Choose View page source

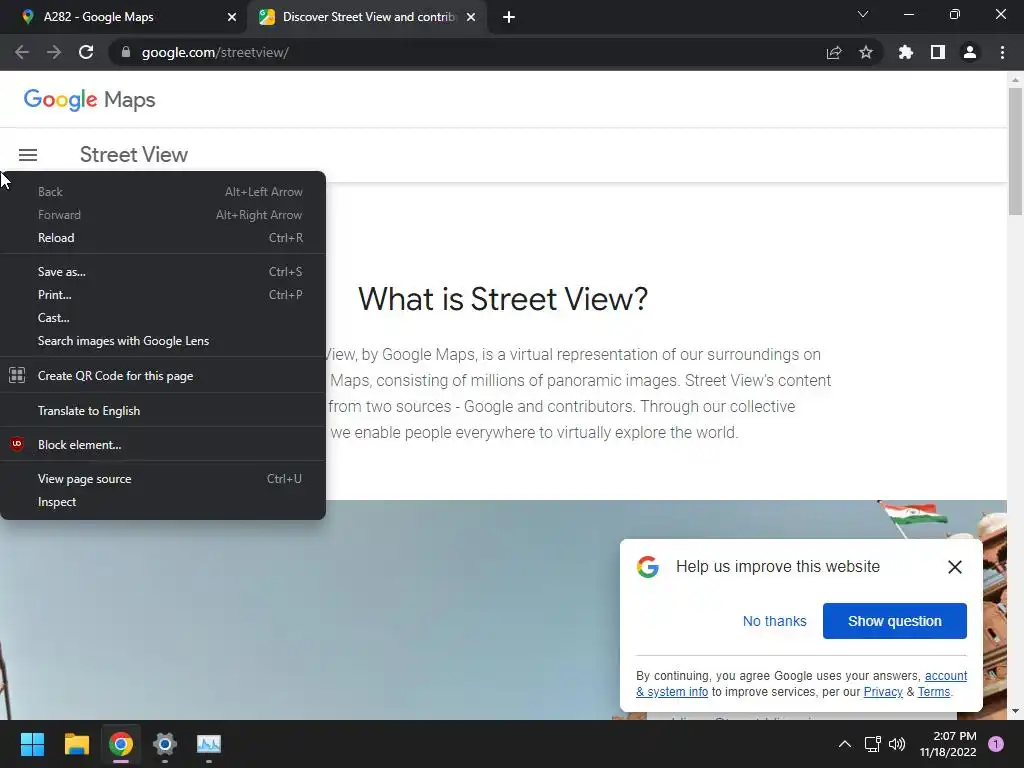tap(163, 479)
